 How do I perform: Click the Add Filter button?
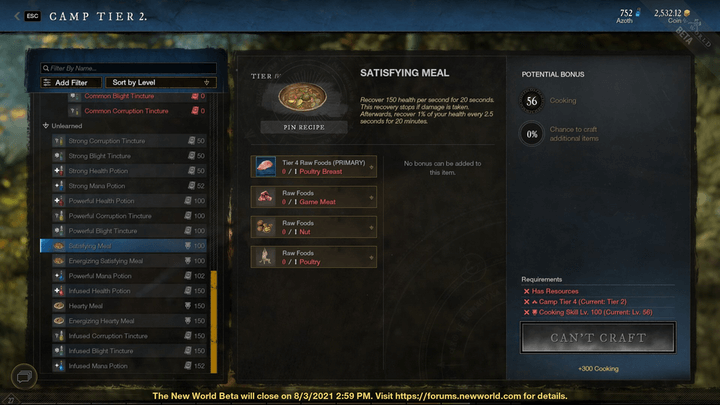coord(71,83)
